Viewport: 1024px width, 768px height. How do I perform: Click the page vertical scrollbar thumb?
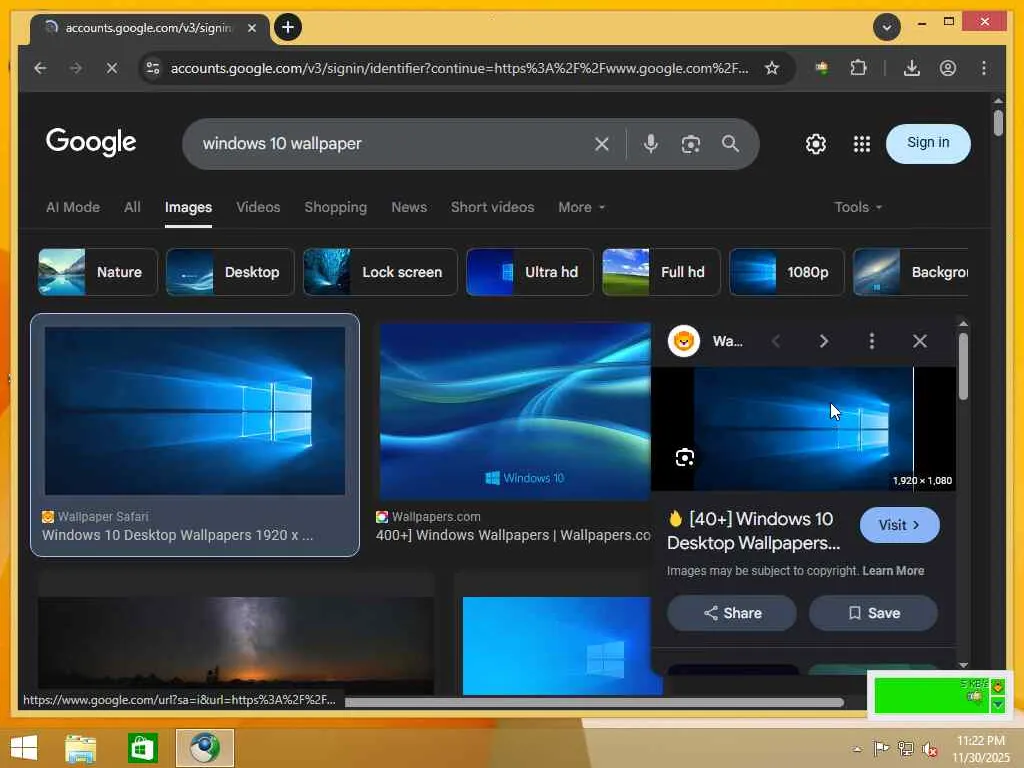coord(998,123)
